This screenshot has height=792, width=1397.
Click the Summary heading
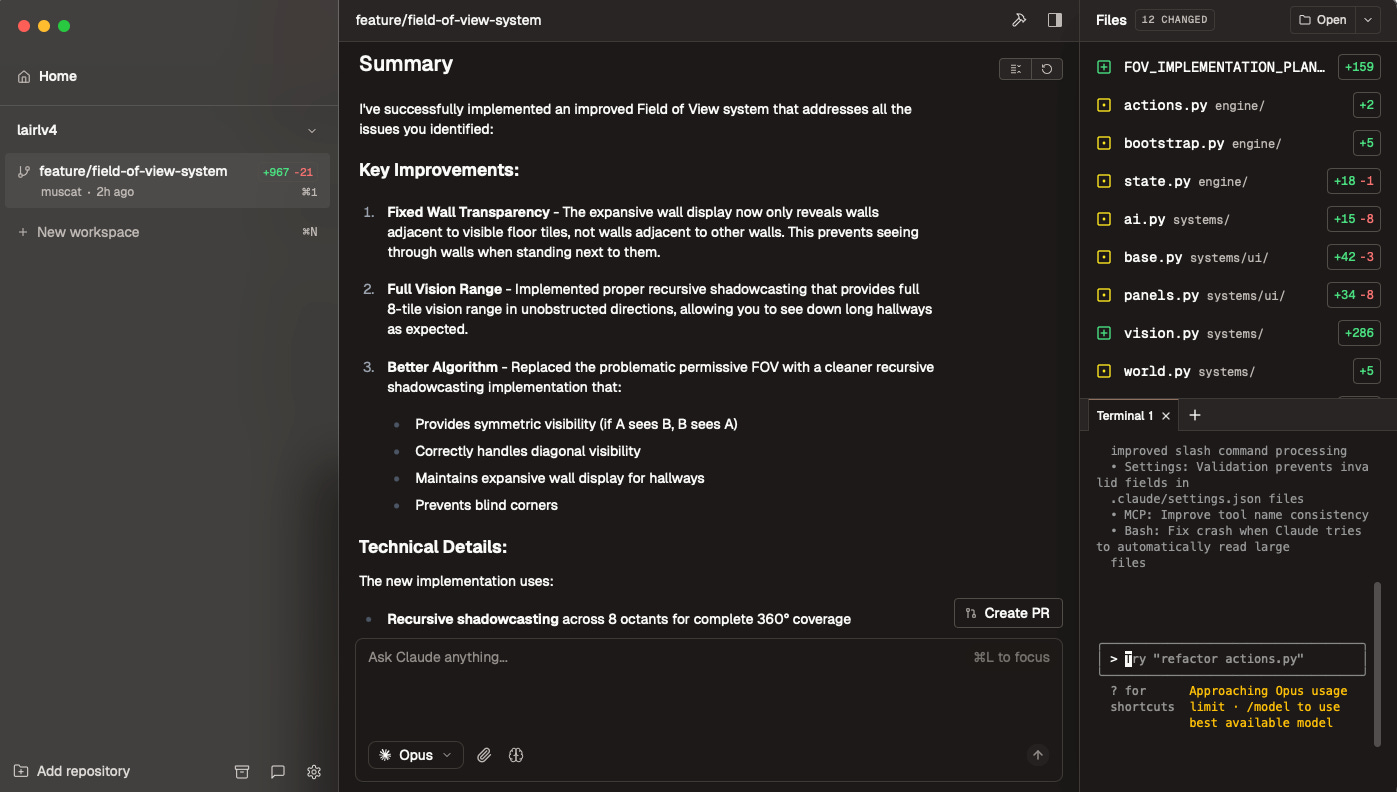[x=406, y=64]
